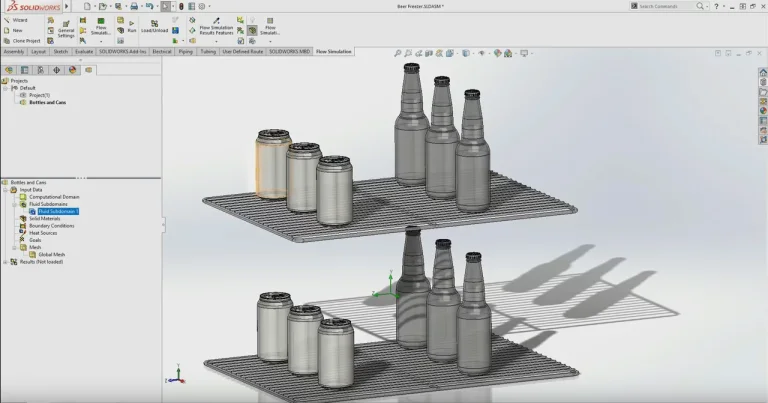Open the SOLIDWORKS Add-Ins tab
The image size is (768, 403).
121,50
